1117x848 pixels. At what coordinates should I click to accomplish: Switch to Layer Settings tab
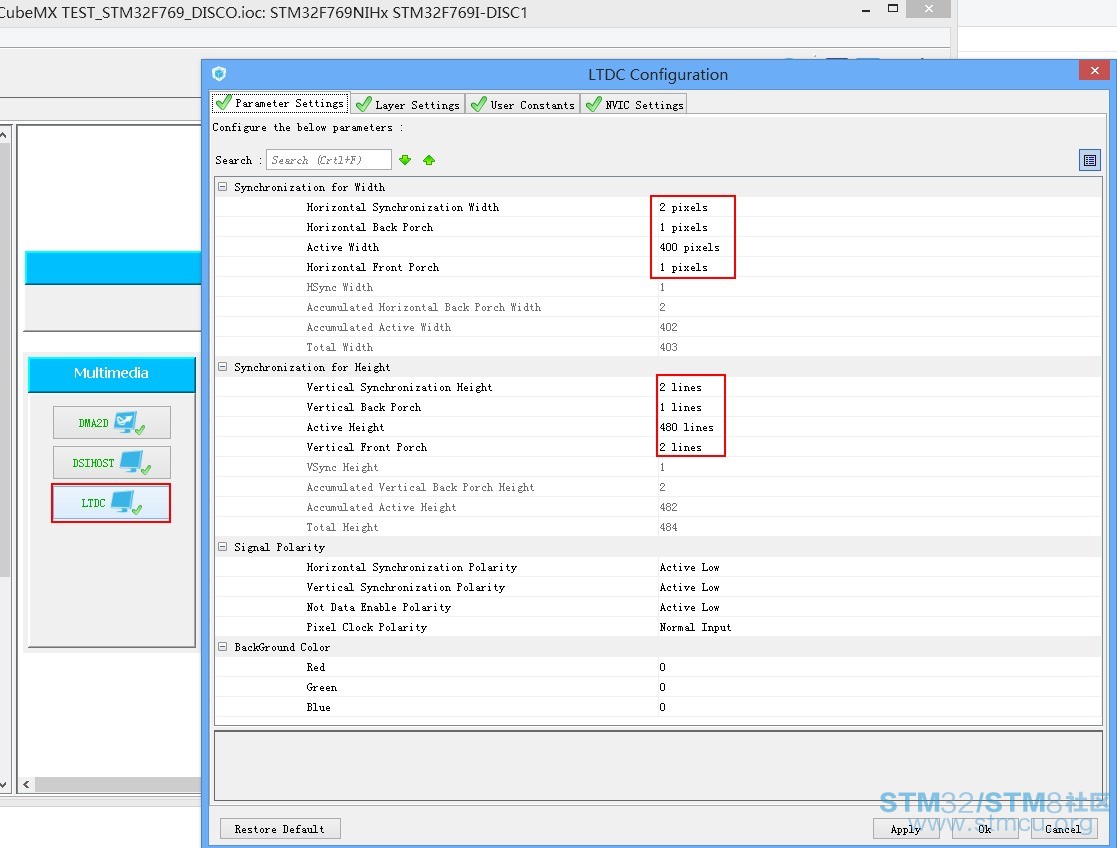(x=408, y=104)
